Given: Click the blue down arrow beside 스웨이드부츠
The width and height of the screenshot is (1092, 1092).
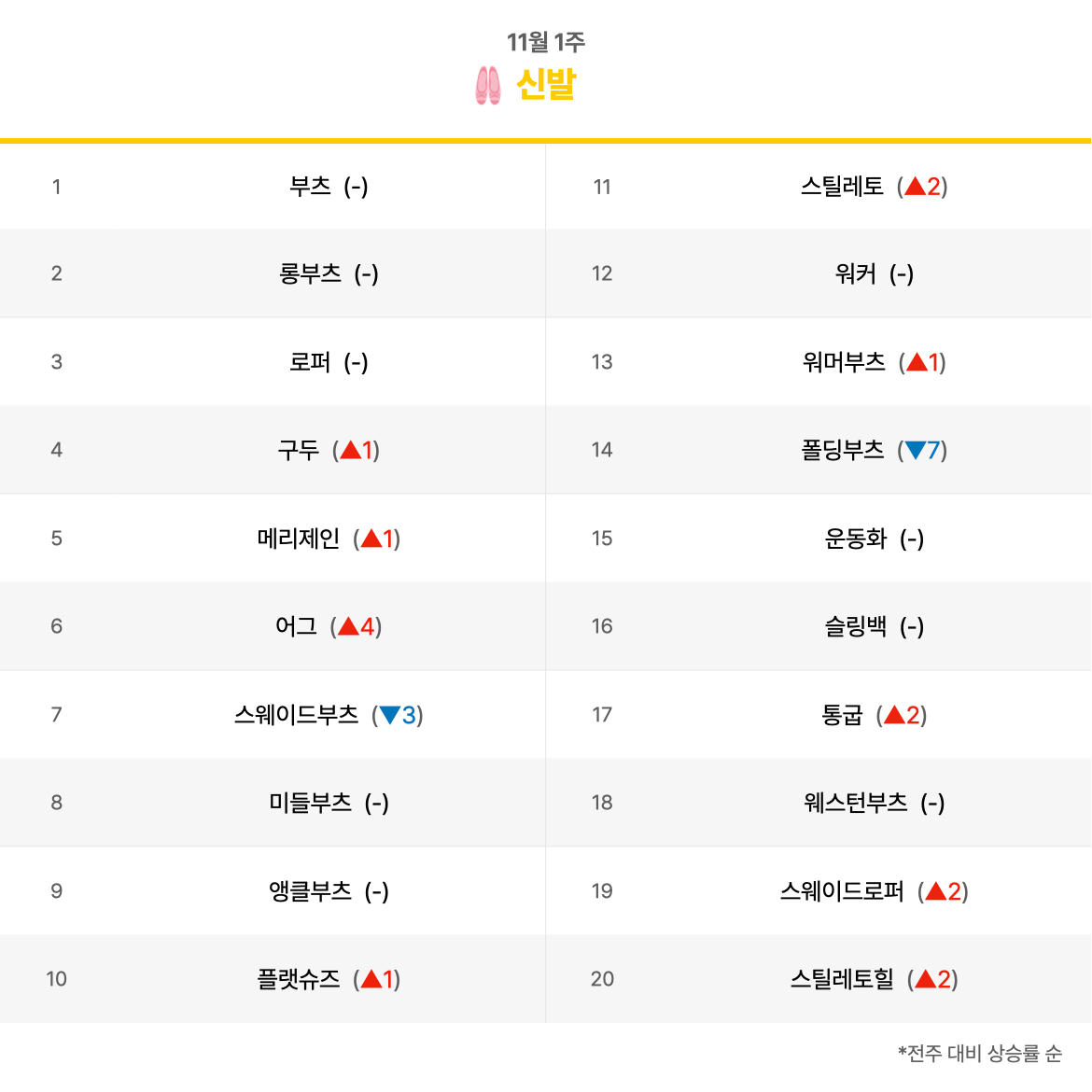Looking at the screenshot, I should [x=389, y=715].
